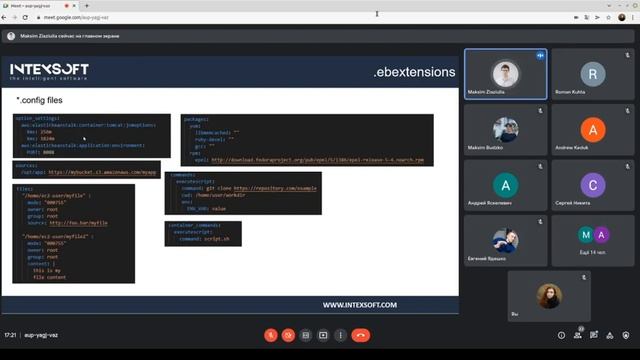Click the share page icon in address bar
Image resolution: width=640 pixels, height=360 pixels.
click(597, 18)
